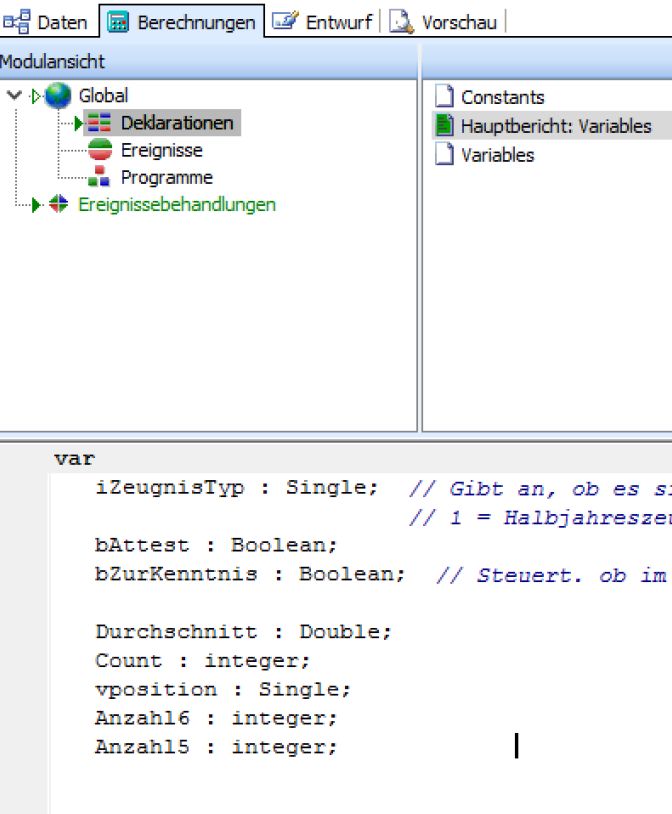This screenshot has width=672, height=814.
Task: Place cursor on the Durchschnitt : Double line
Action: [x=243, y=632]
